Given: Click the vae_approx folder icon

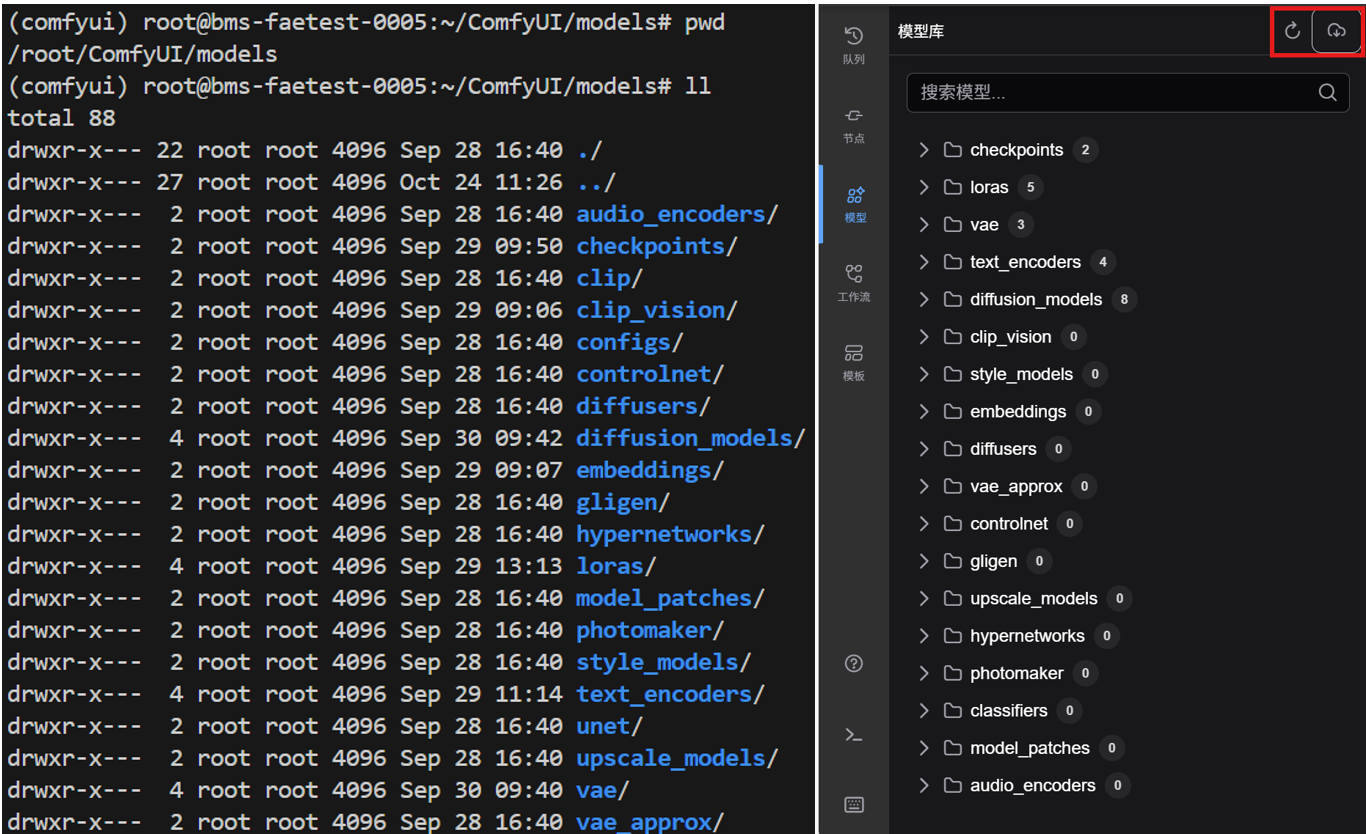Looking at the screenshot, I should [952, 486].
